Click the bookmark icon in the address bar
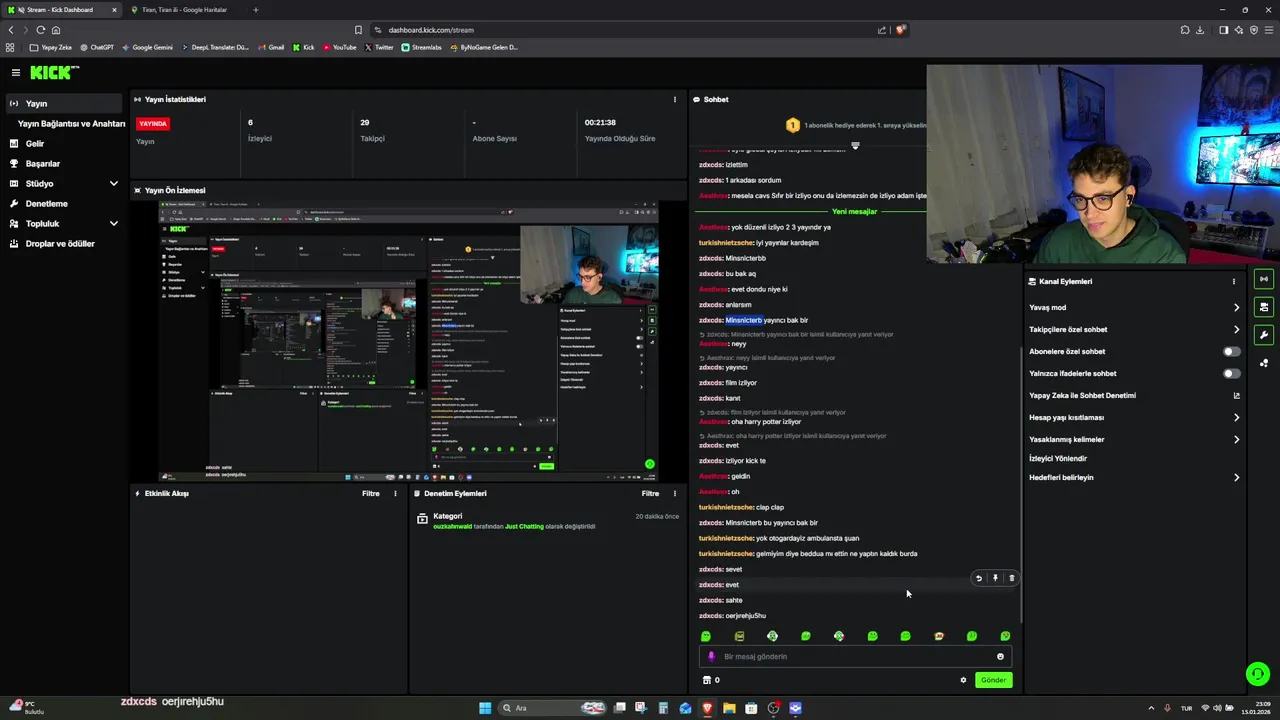Screen dimensions: 1280x720 point(358,30)
